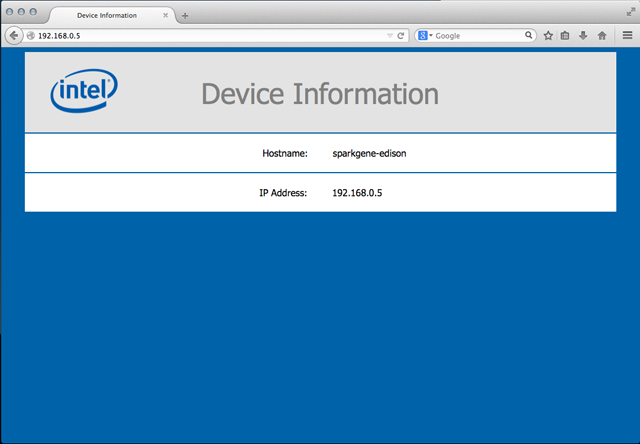Open the bookmarks list icon
The image size is (640, 444).
point(565,35)
